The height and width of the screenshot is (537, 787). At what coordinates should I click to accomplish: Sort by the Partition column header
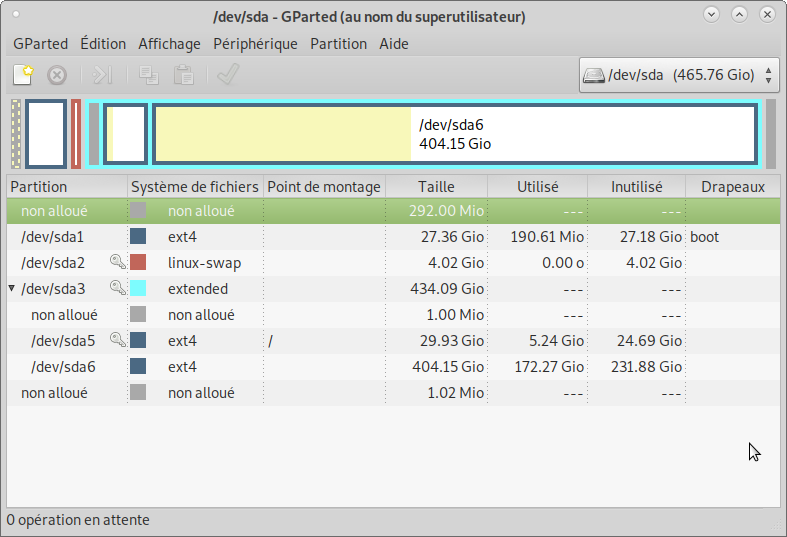click(67, 187)
